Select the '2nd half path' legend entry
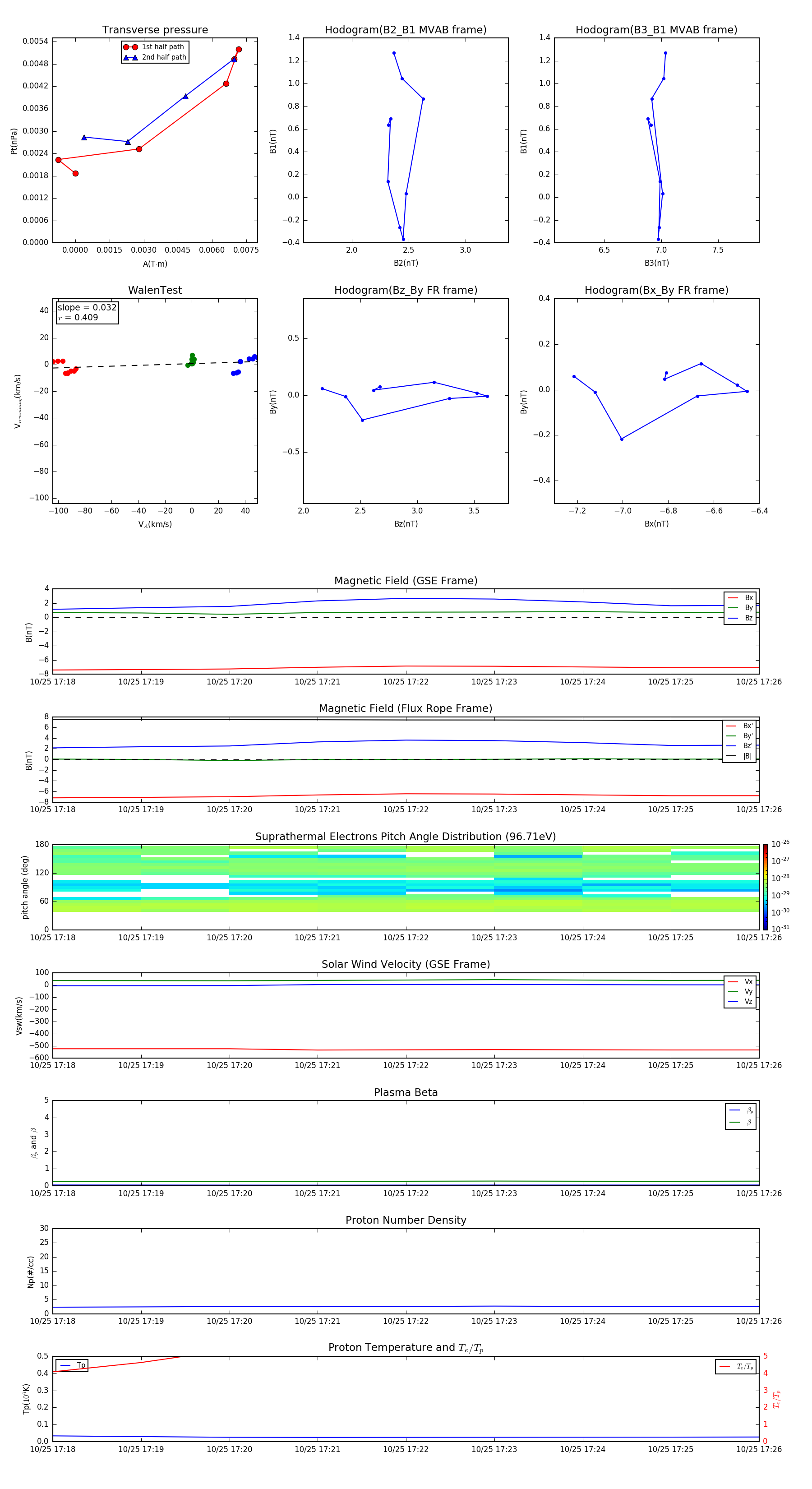The width and height of the screenshot is (812, 1489). click(x=155, y=57)
